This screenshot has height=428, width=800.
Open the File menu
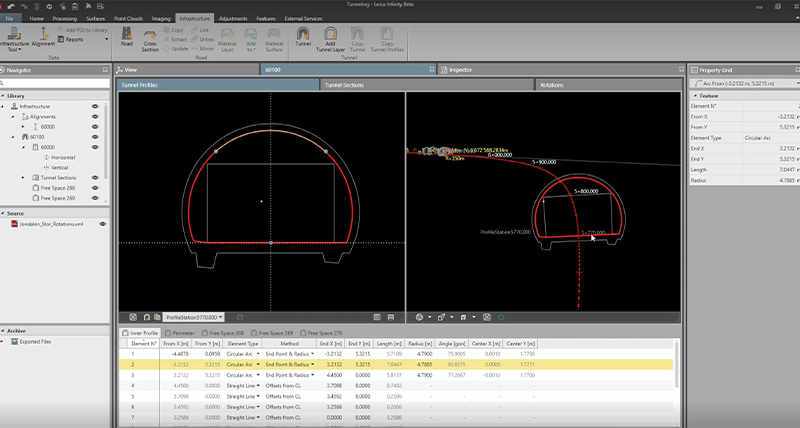[x=11, y=19]
